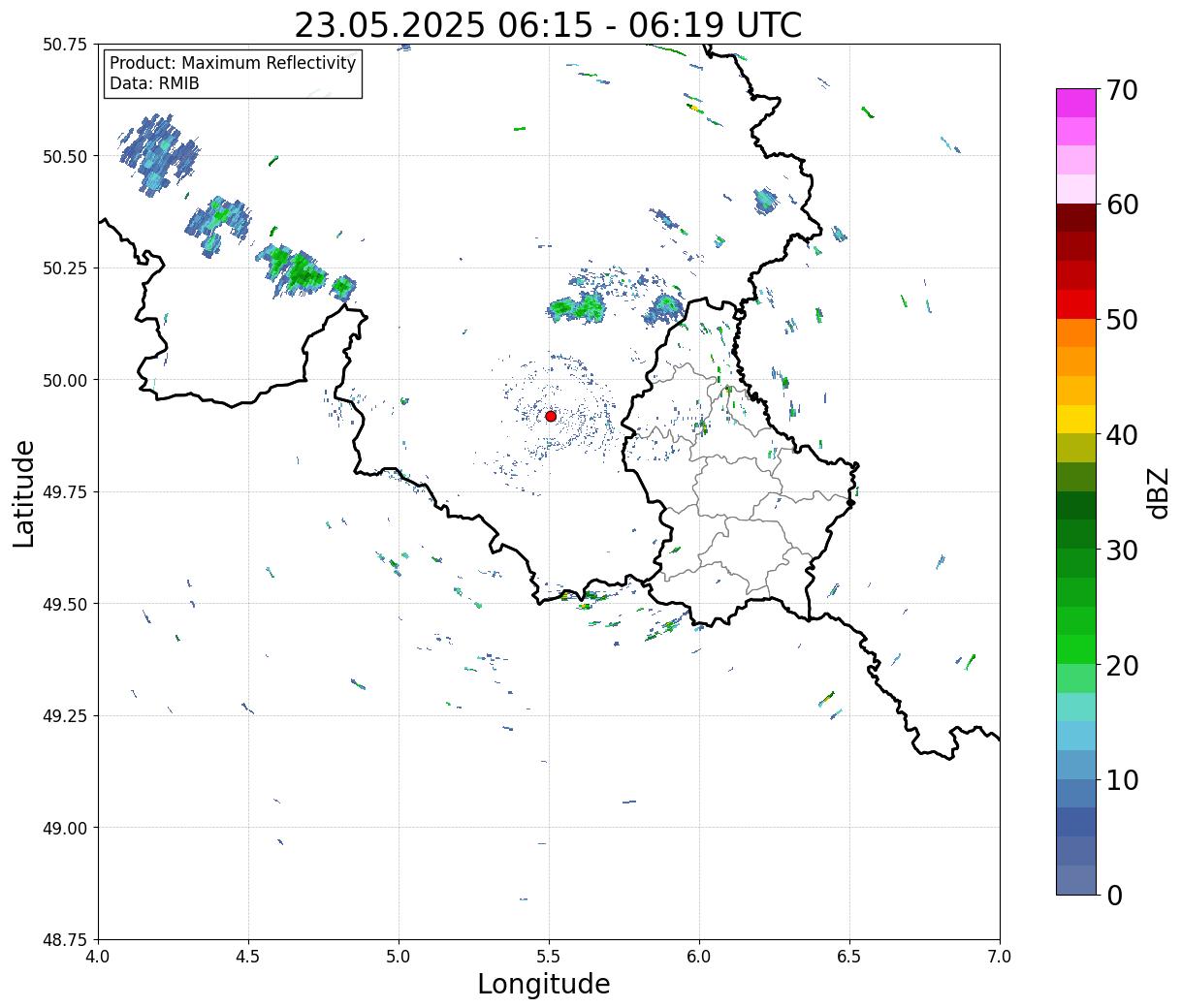Click the yellow swatch just above 40
Image resolution: width=1182 pixels, height=1008 pixels.
[1076, 420]
